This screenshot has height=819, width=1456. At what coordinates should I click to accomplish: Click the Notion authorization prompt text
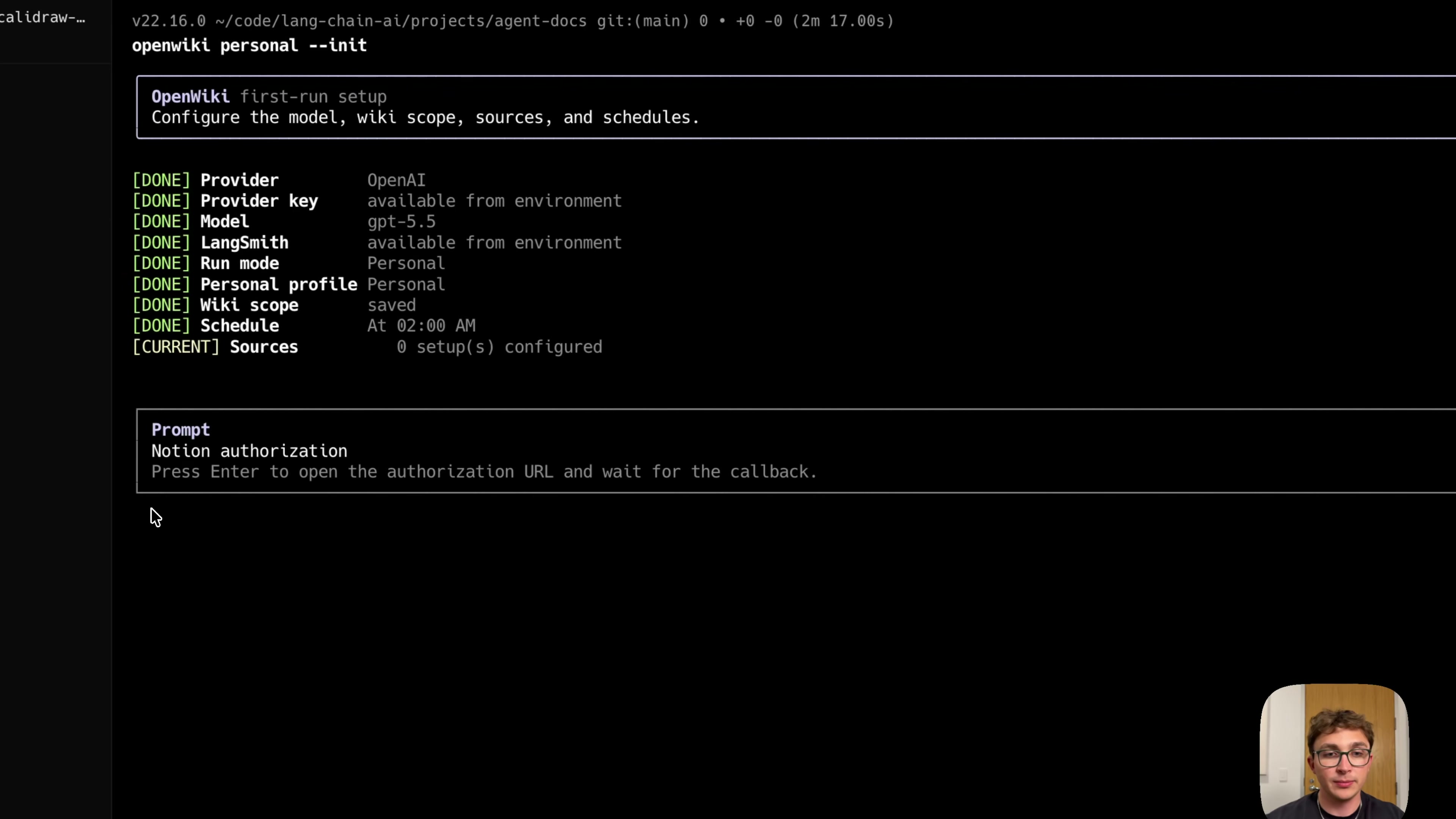pyautogui.click(x=249, y=451)
